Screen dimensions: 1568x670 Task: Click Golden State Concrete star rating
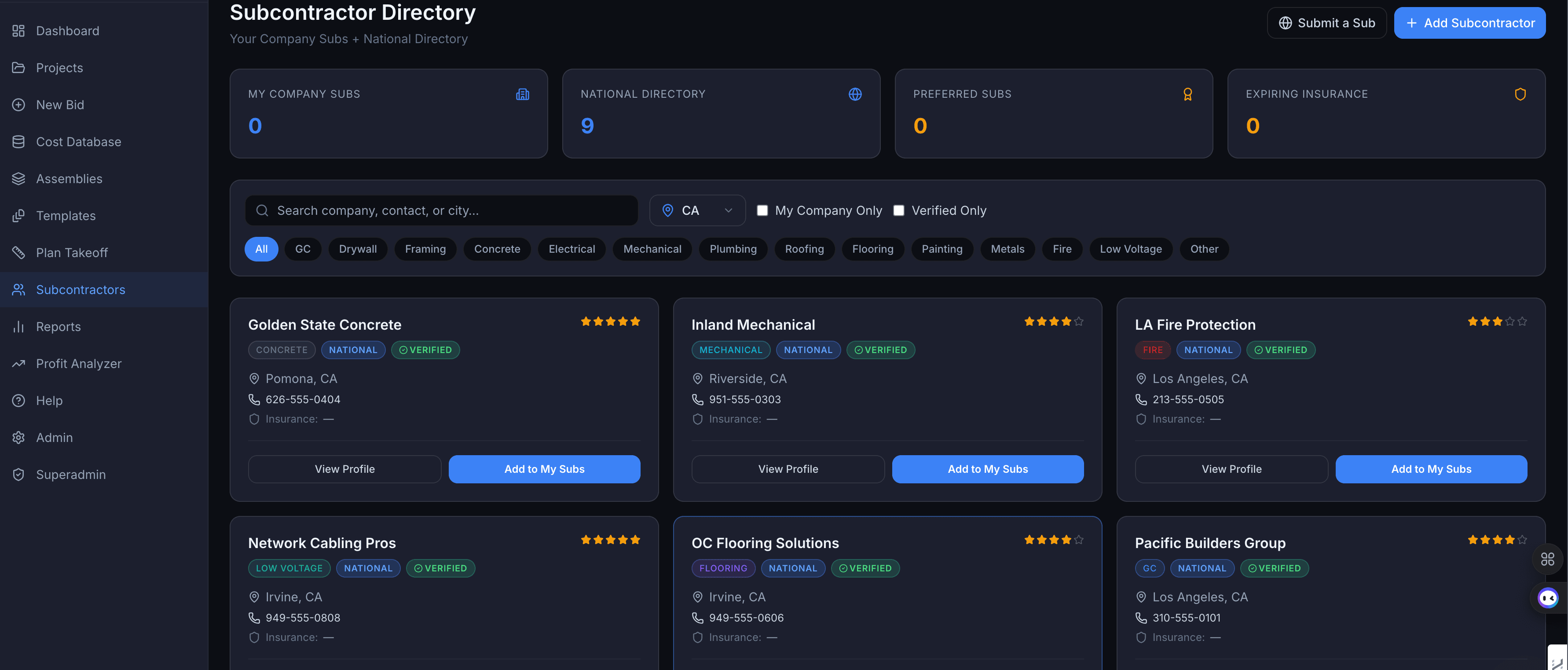click(x=610, y=321)
